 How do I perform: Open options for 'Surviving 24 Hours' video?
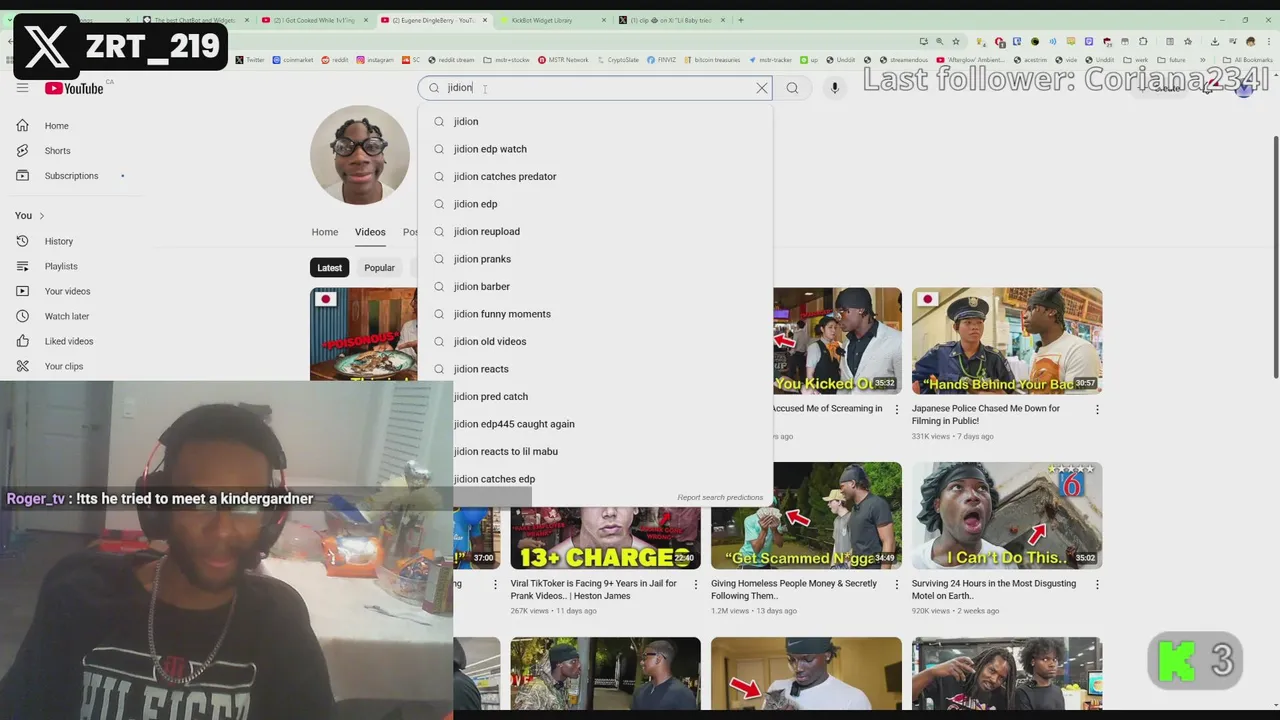(1097, 584)
